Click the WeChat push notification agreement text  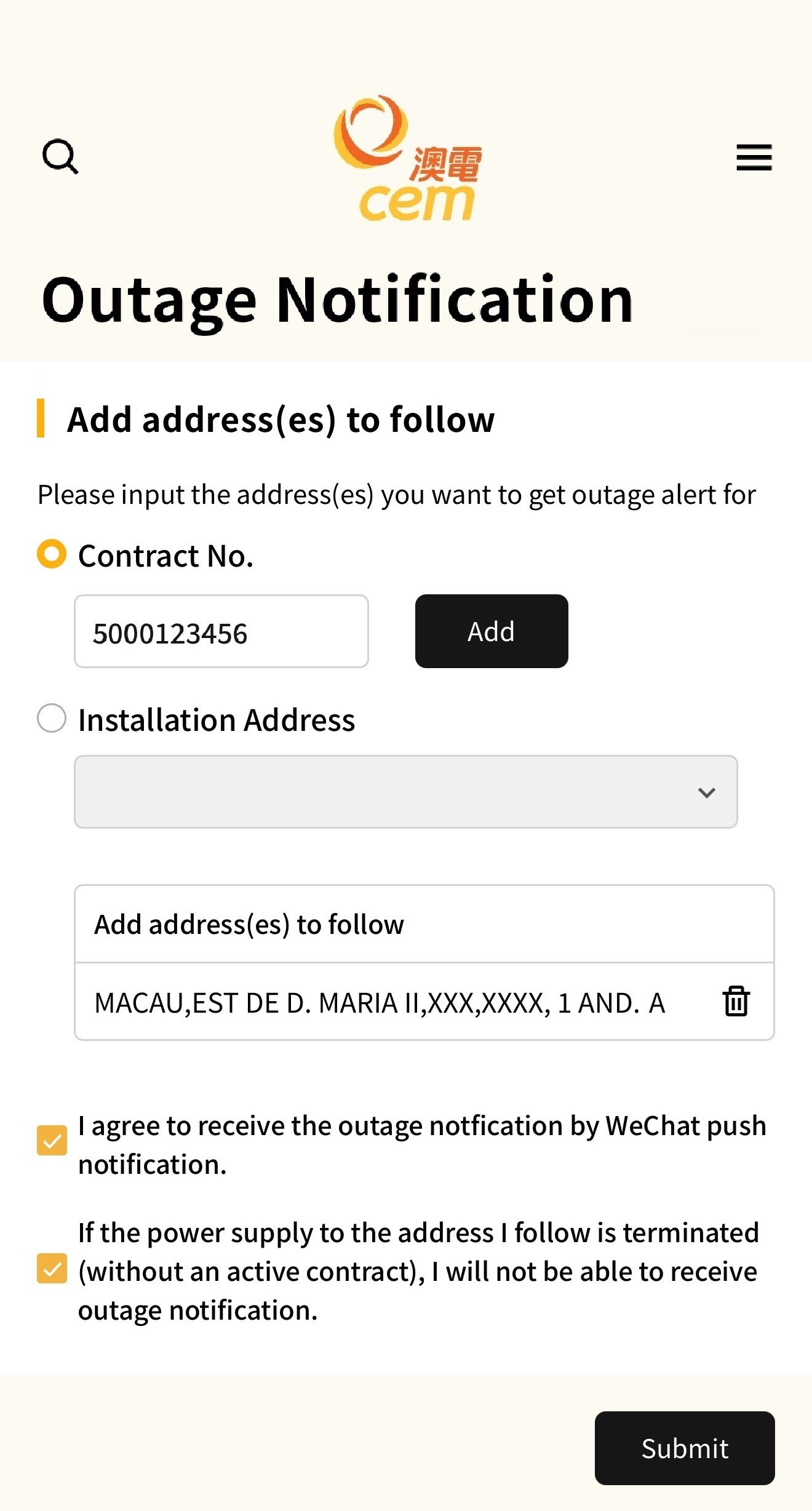pyautogui.click(x=422, y=1145)
